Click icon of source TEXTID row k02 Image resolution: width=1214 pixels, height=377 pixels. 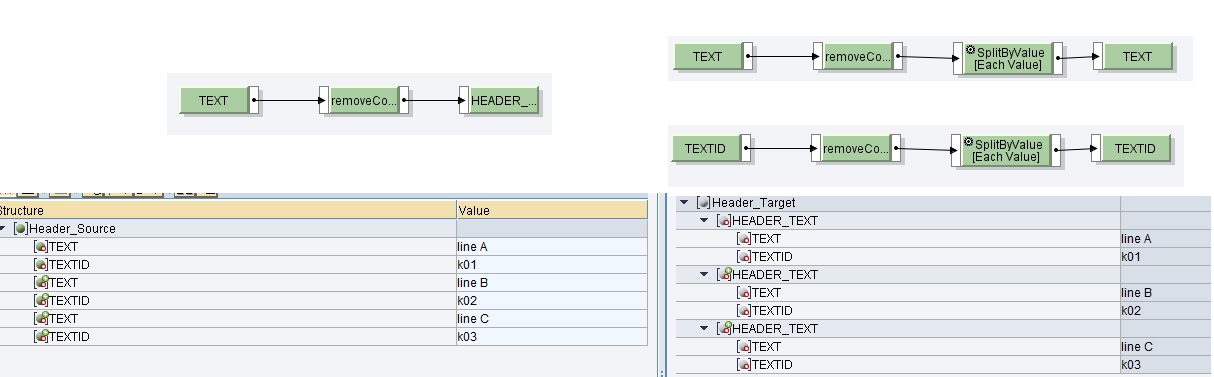coord(41,301)
